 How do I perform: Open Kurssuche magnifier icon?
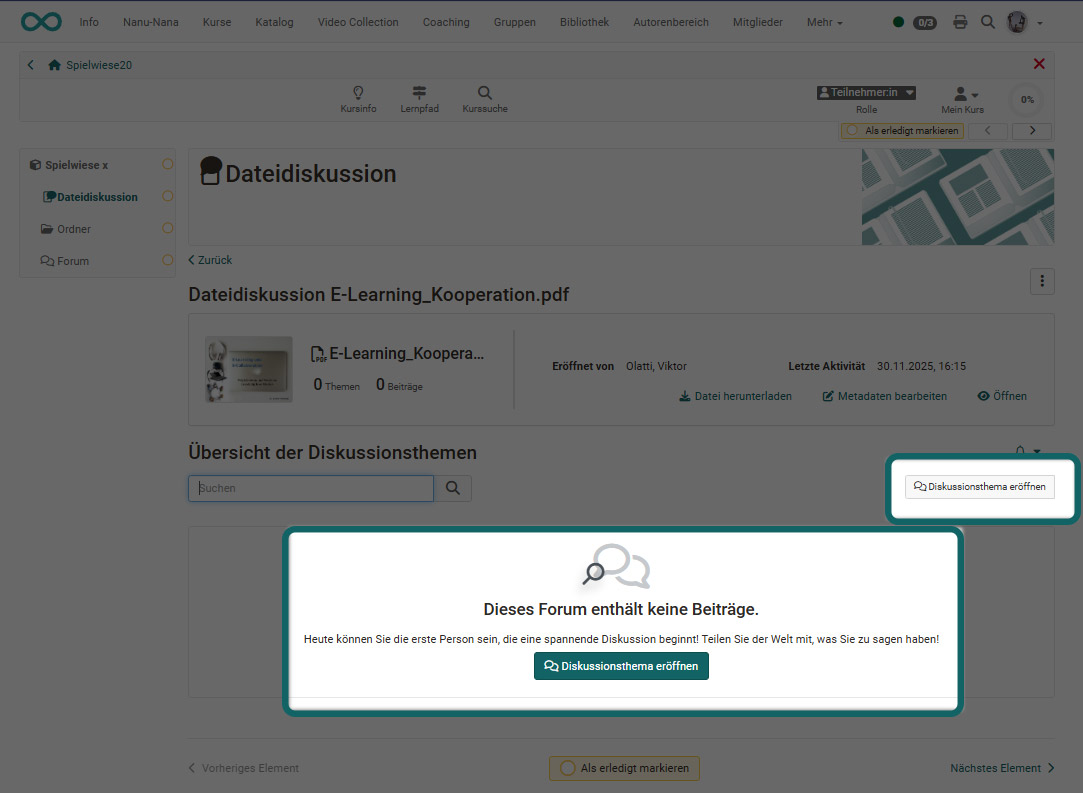tap(484, 93)
